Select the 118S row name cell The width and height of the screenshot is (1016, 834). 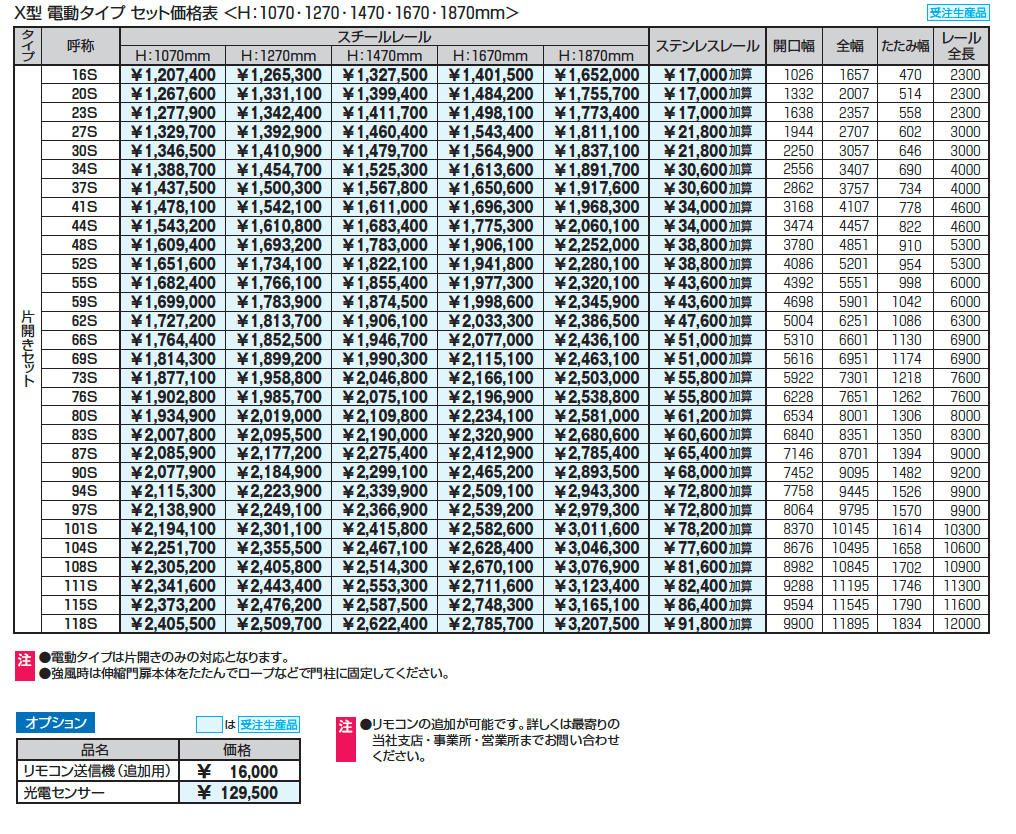click(x=83, y=624)
